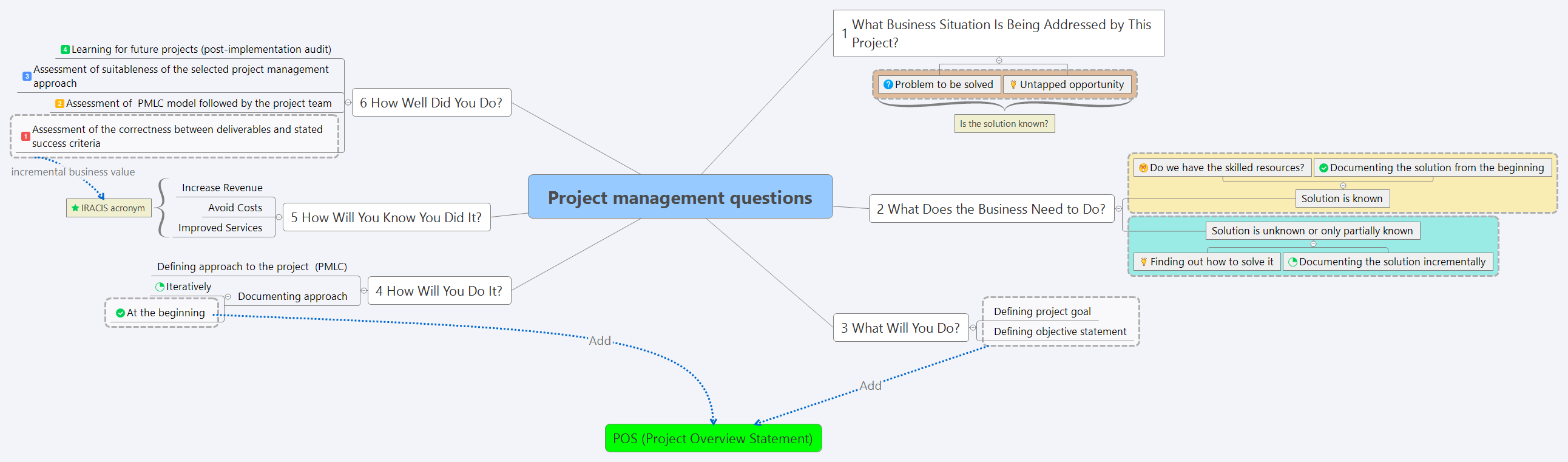Click green check icon on Documenting from the beginning
1568x462 pixels.
pos(1323,168)
